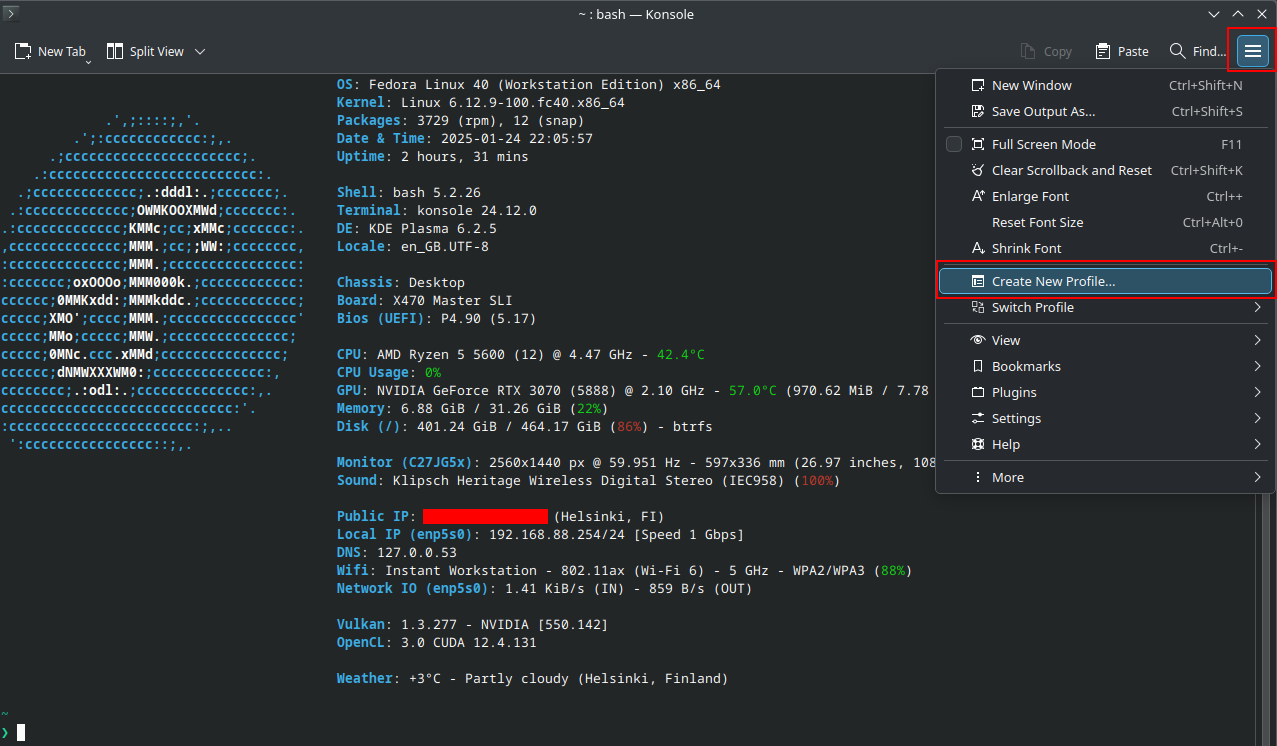The height and width of the screenshot is (746, 1277).
Task: Click the Enlarge Font icon
Action: [978, 196]
